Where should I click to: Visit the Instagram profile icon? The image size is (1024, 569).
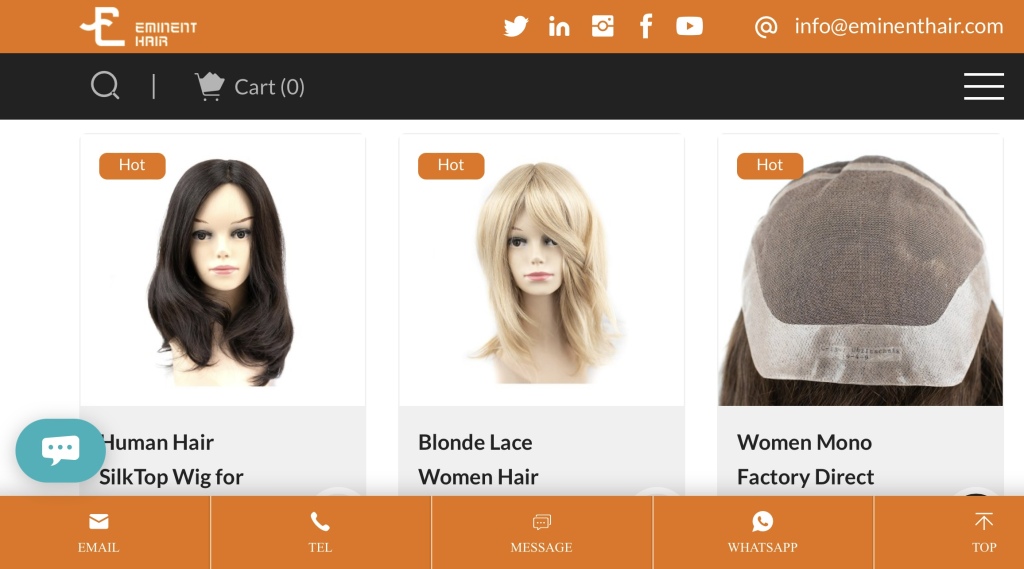click(602, 26)
